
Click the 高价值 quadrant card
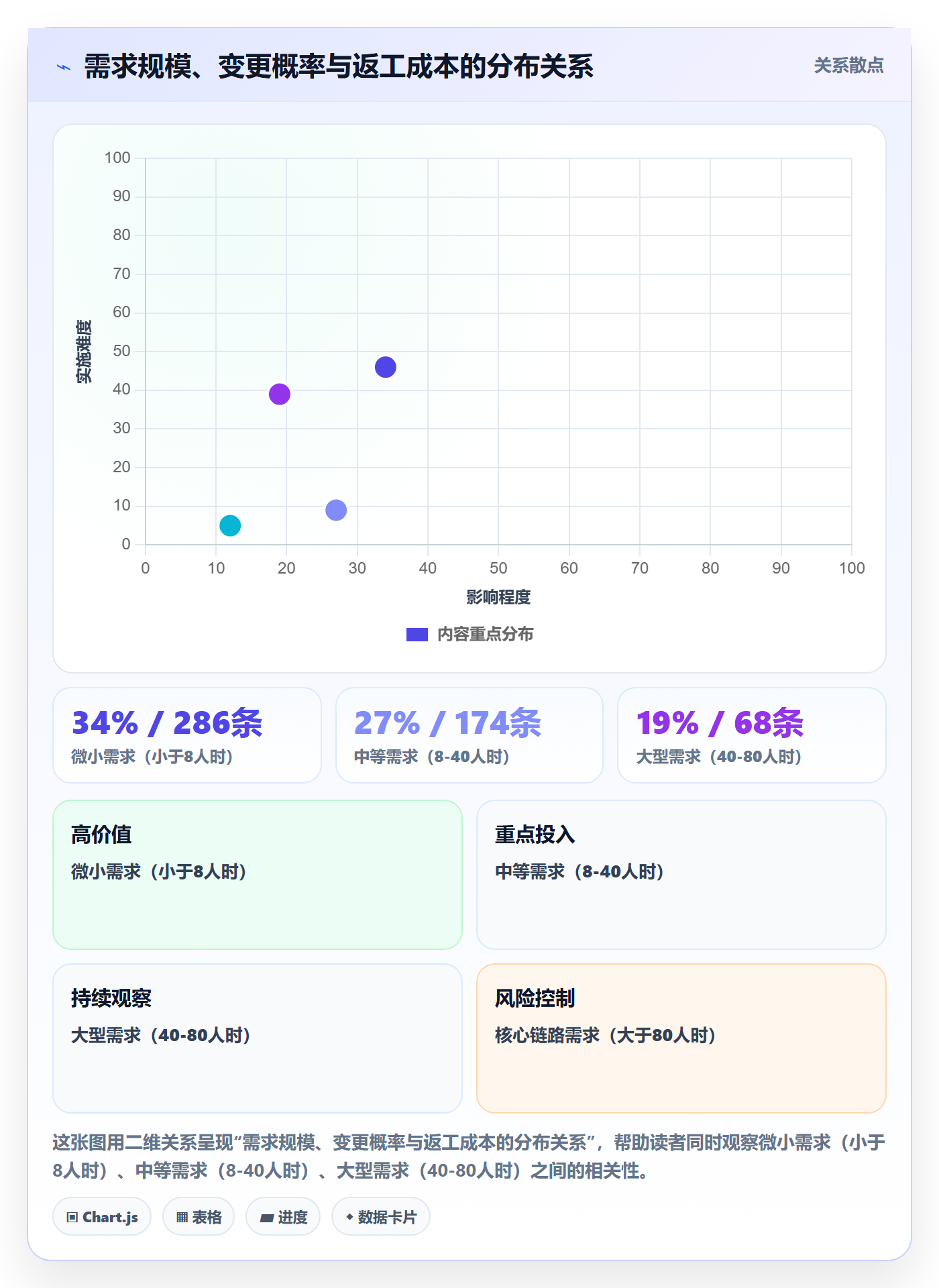coord(258,875)
